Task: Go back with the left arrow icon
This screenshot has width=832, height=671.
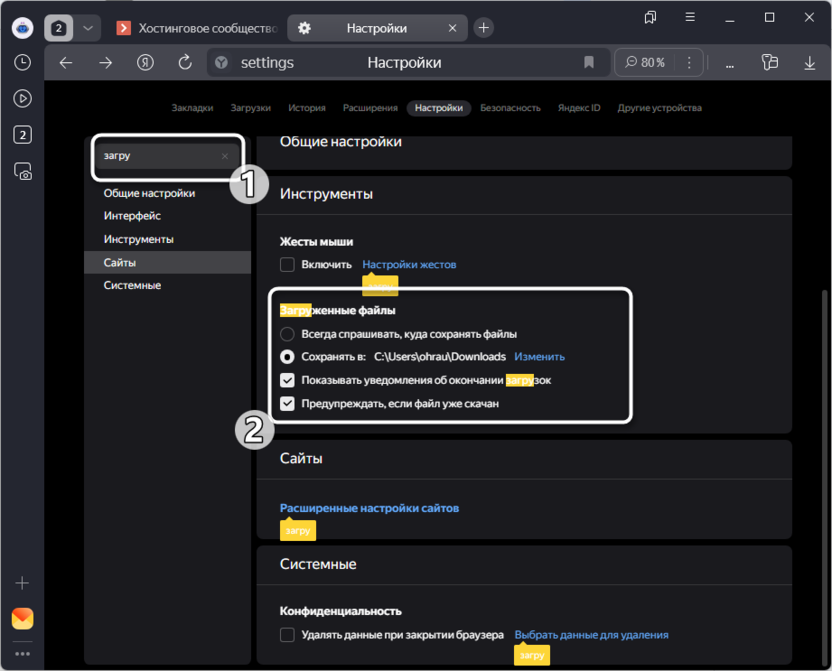Action: 66,63
